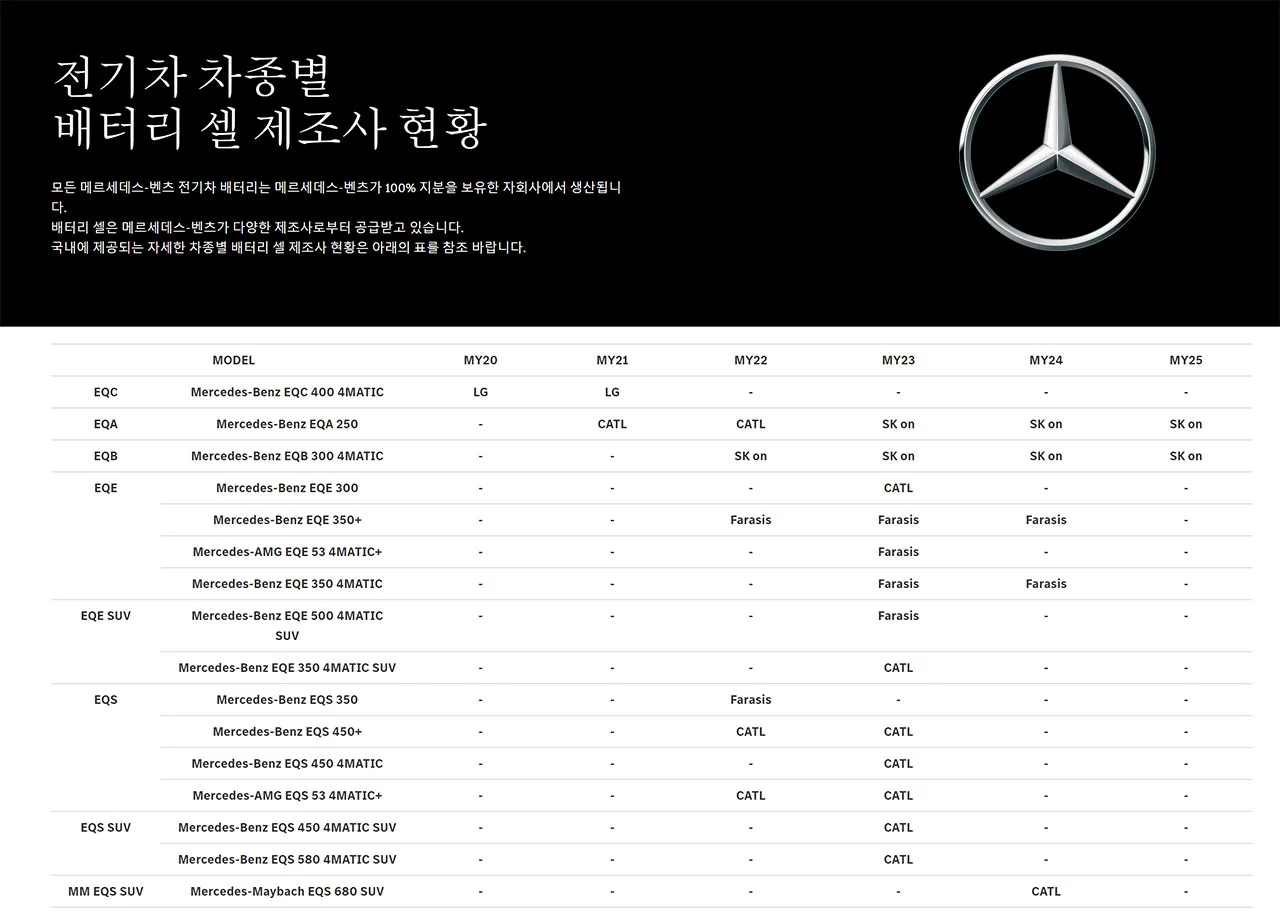The height and width of the screenshot is (918, 1280).
Task: Select Farasis in MY24 for EQE 350+
Action: (x=1046, y=520)
